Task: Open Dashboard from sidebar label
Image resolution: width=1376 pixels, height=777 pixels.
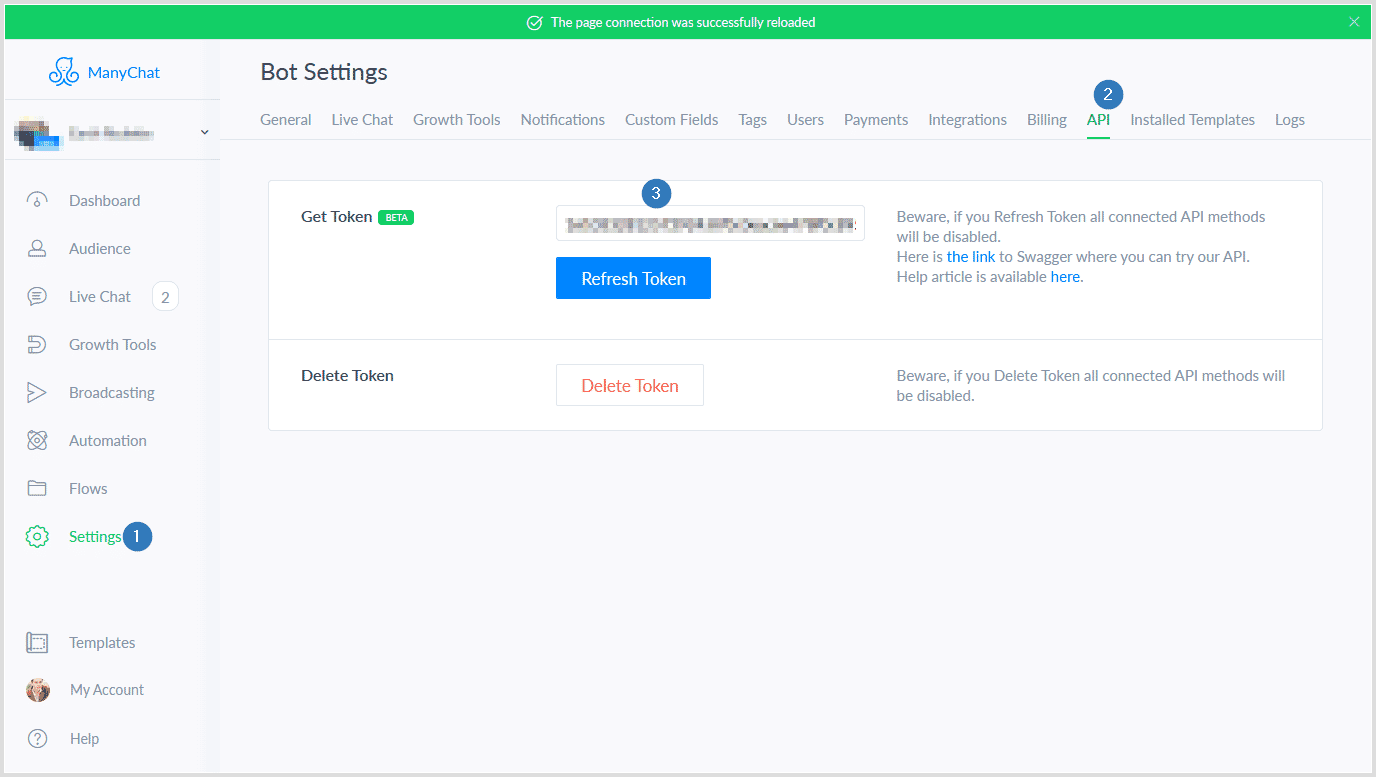Action: pyautogui.click(x=104, y=200)
